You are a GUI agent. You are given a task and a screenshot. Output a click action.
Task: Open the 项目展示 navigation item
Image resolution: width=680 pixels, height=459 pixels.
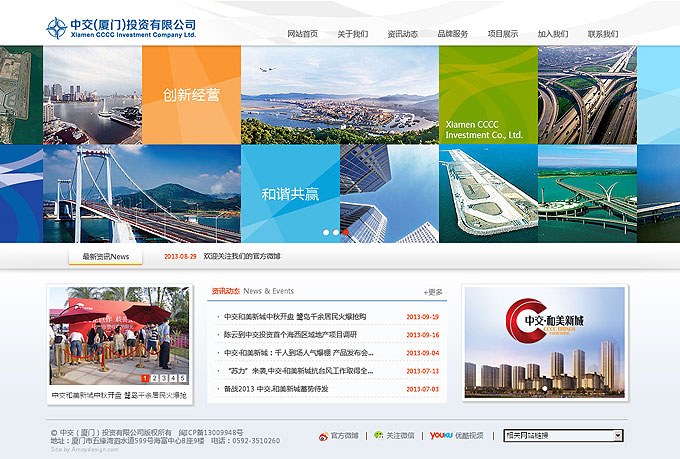click(x=502, y=34)
